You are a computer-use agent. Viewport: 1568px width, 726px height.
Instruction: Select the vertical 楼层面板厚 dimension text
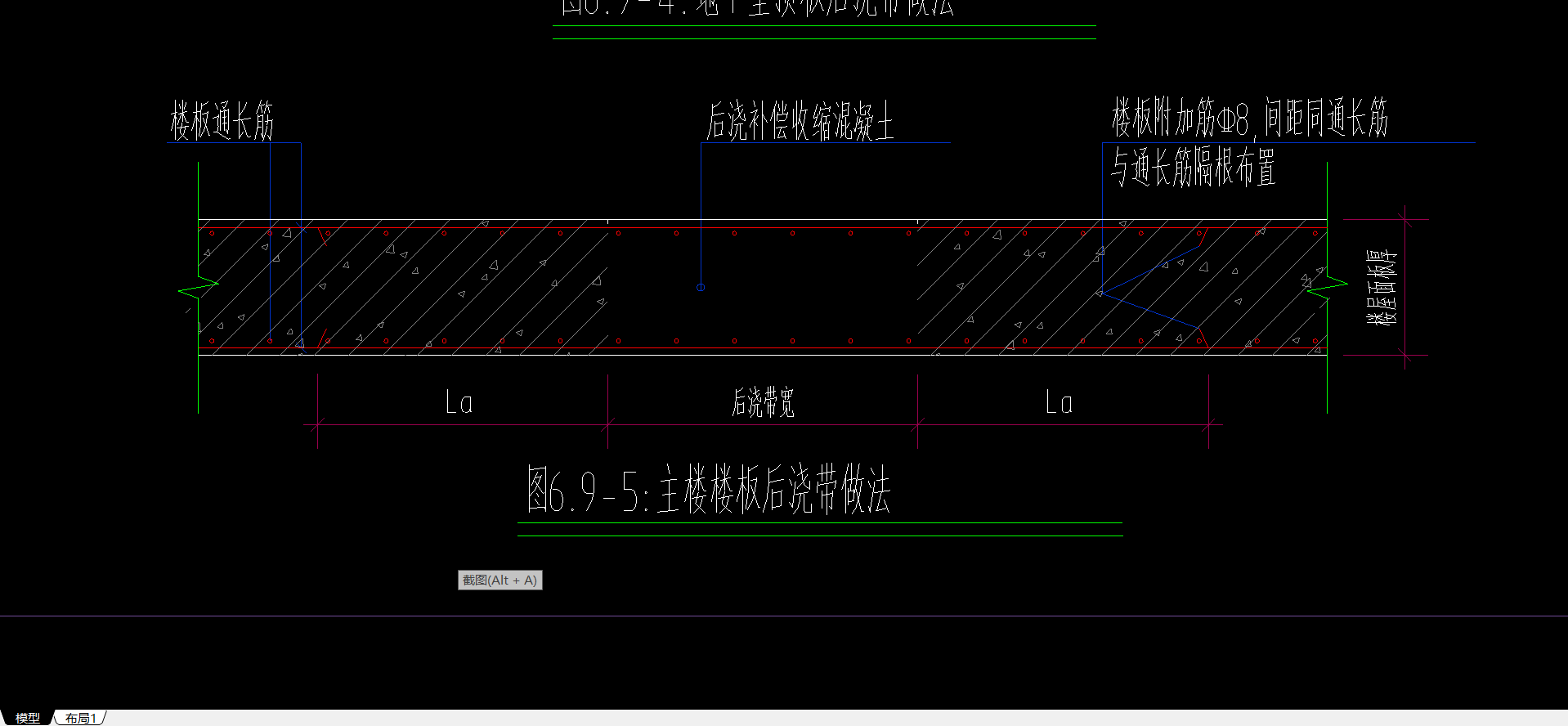[x=1382, y=288]
